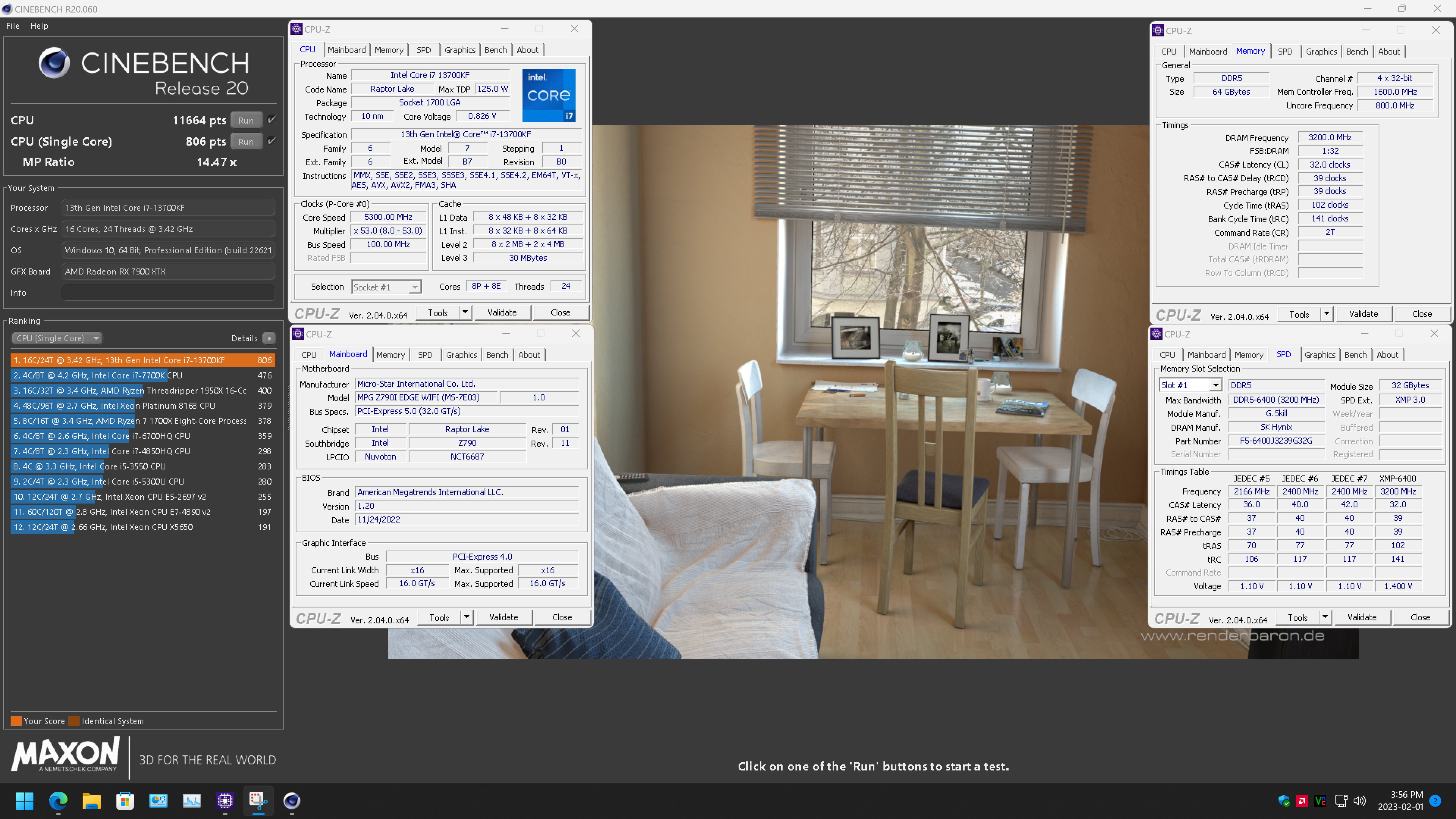This screenshot has height=819, width=1456.
Task: Click the Snipping Tool taskbar icon
Action: pos(258,800)
